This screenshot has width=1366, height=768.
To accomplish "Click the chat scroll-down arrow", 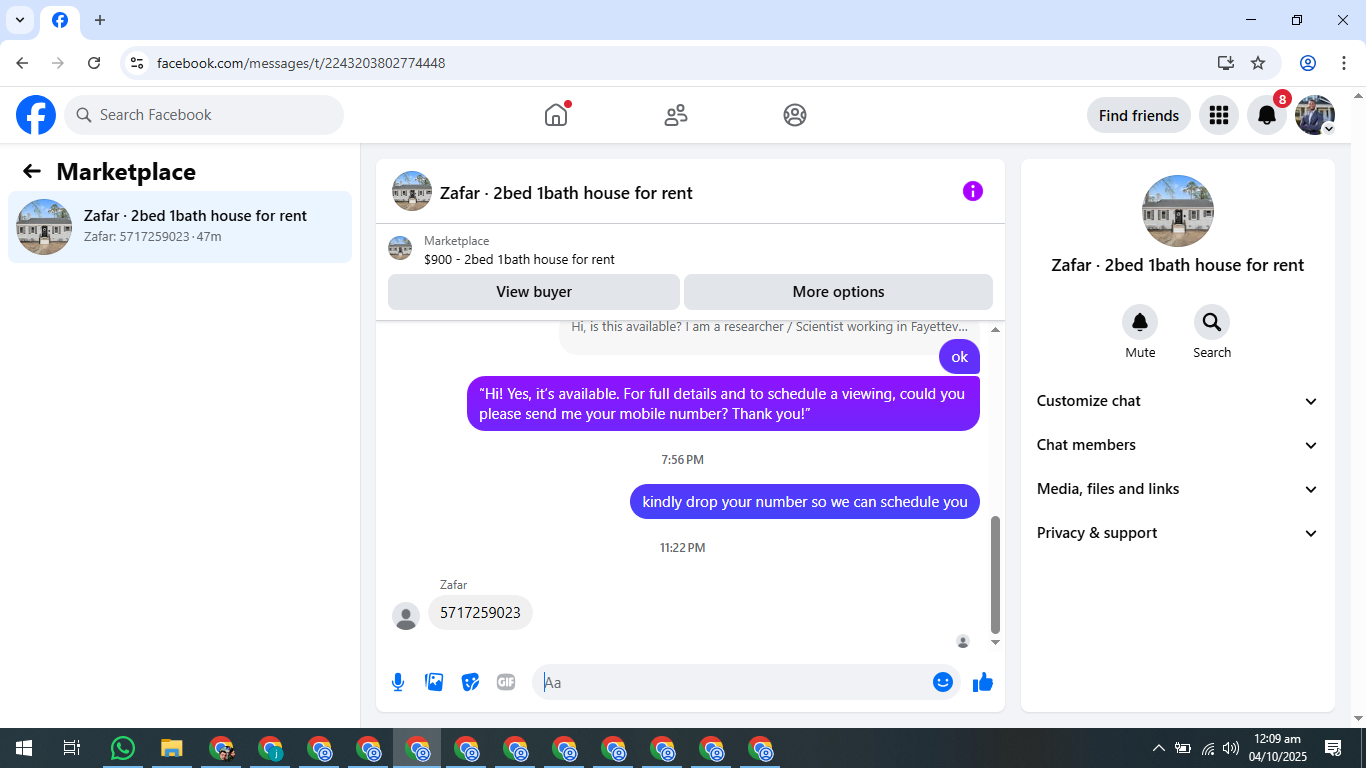I will point(995,642).
